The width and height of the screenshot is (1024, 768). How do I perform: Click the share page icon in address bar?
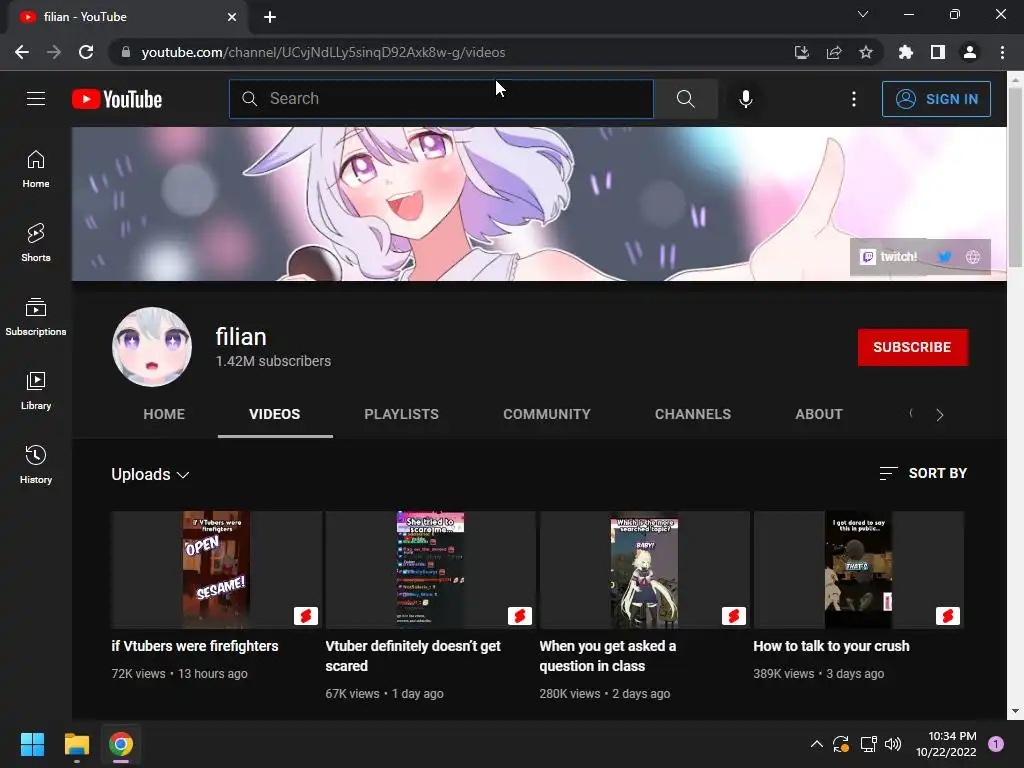pos(834,52)
